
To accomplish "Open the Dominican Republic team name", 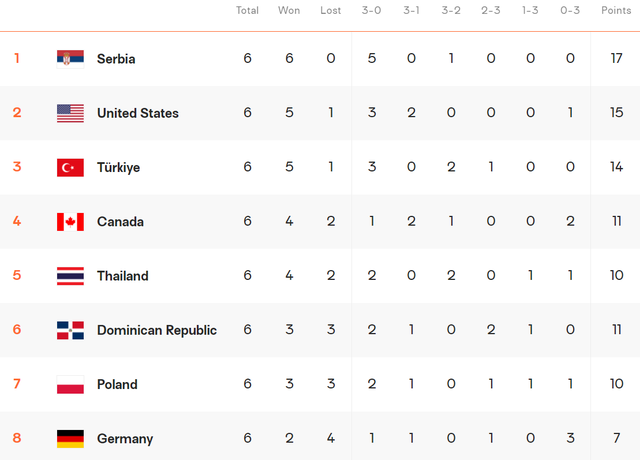I will point(157,330).
